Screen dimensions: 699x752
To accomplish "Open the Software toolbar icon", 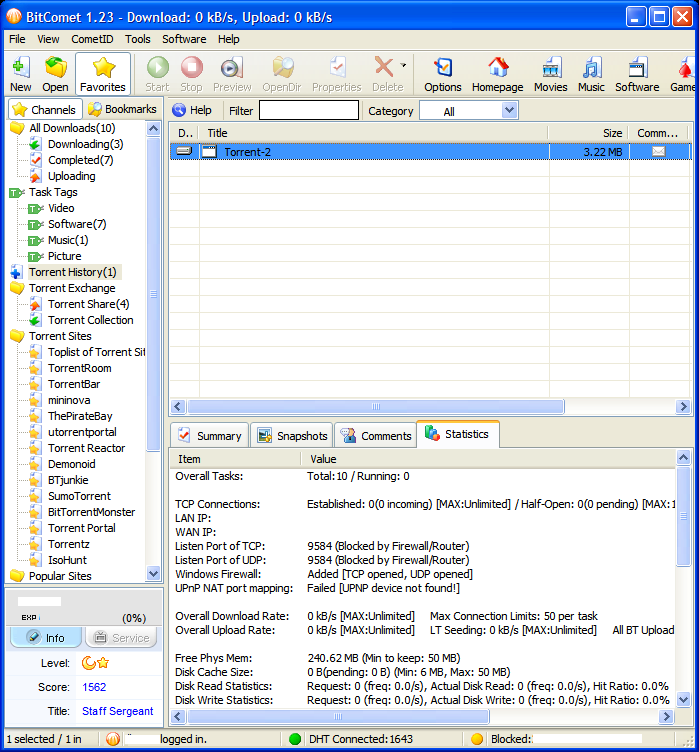I will click(637, 74).
